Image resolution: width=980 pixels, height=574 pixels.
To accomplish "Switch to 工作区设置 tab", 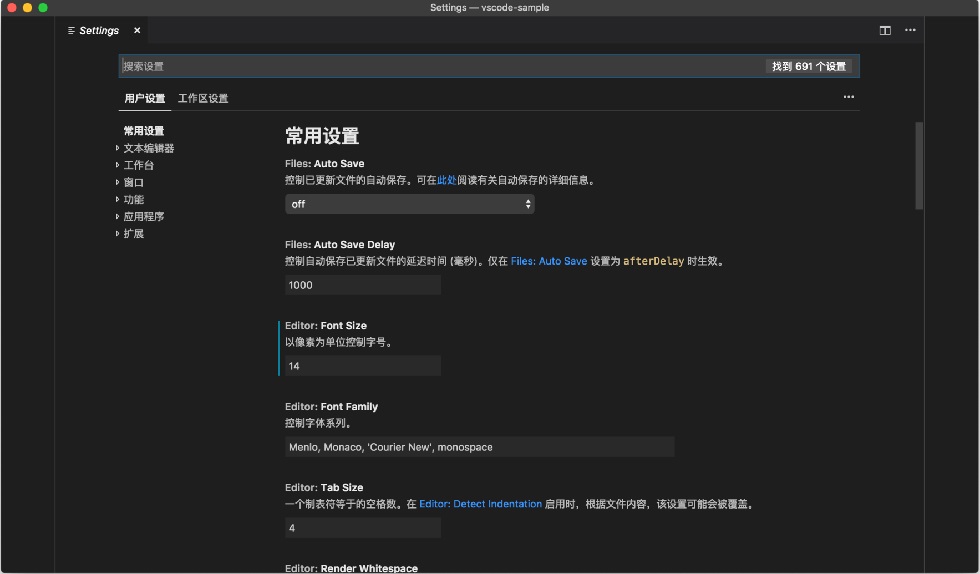I will [203, 98].
